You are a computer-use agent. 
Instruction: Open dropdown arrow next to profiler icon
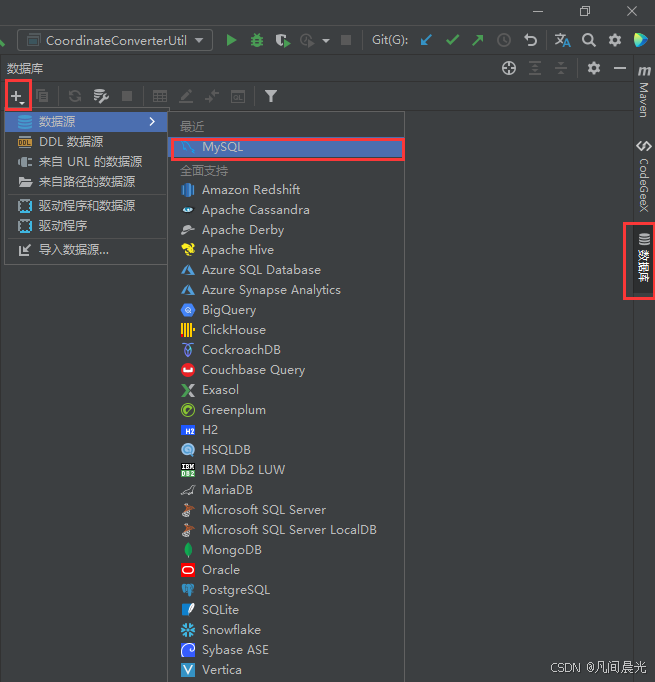click(x=326, y=41)
